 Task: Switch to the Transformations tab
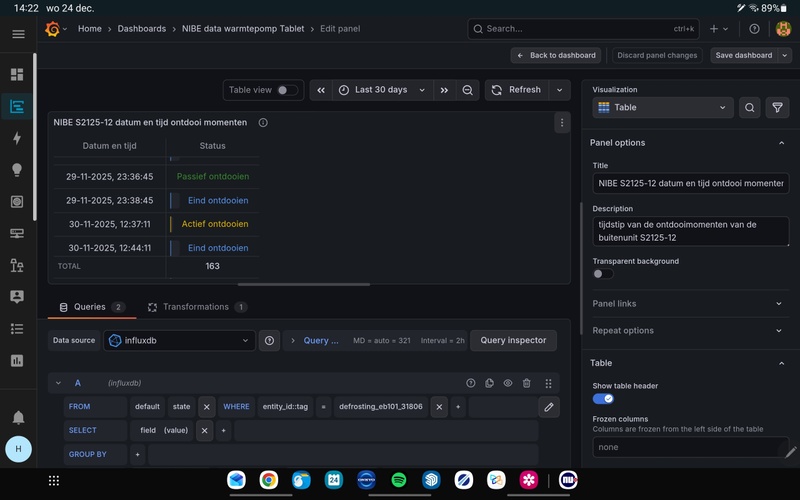tap(196, 307)
